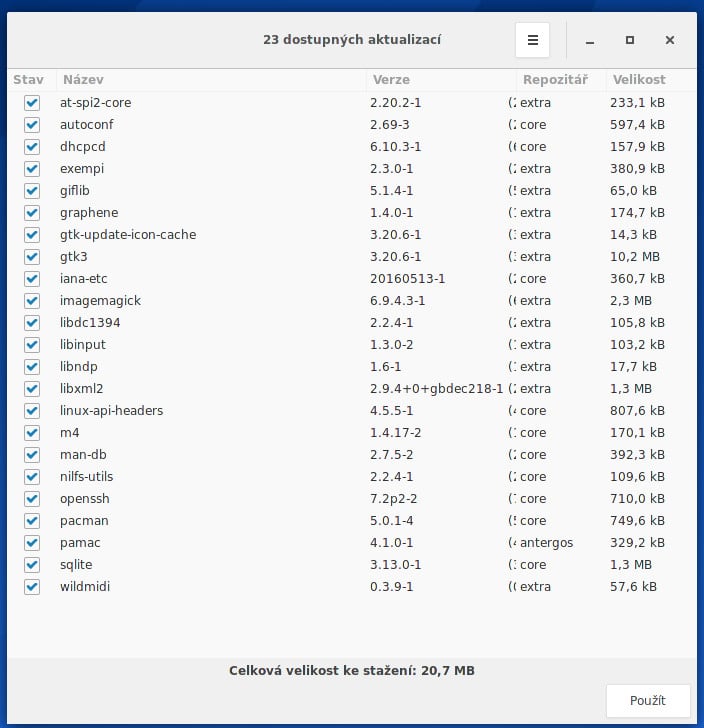This screenshot has width=704, height=728.
Task: Minimize the updates window
Action: point(590,40)
